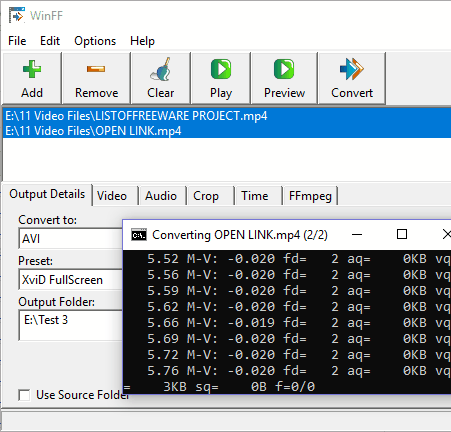Screen dimensions: 451x432
Task: Click the console icon in Converting window title
Action: [x=139, y=235]
